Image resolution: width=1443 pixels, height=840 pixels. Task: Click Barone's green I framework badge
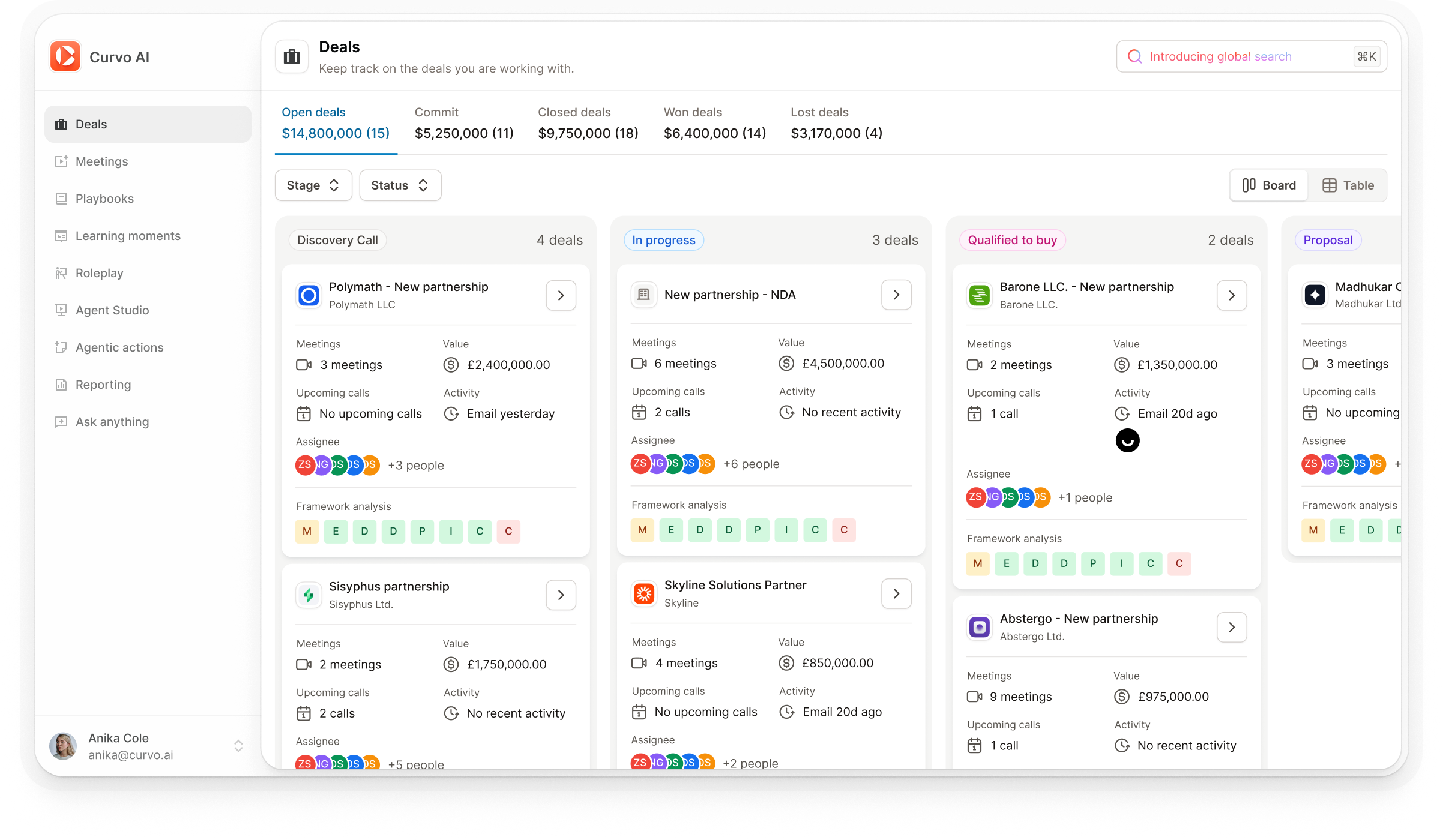point(1122,563)
